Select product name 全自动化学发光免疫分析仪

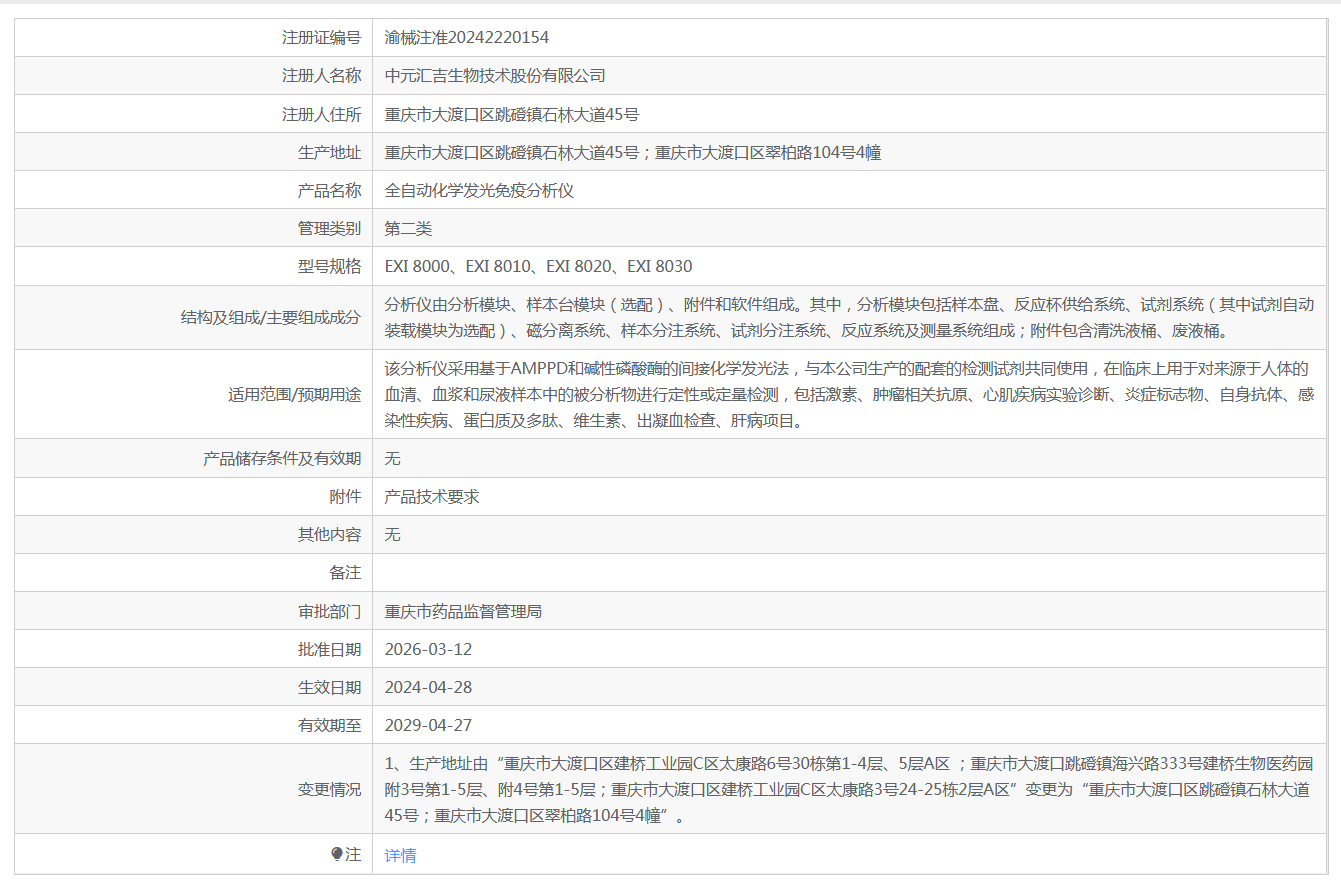coord(479,190)
